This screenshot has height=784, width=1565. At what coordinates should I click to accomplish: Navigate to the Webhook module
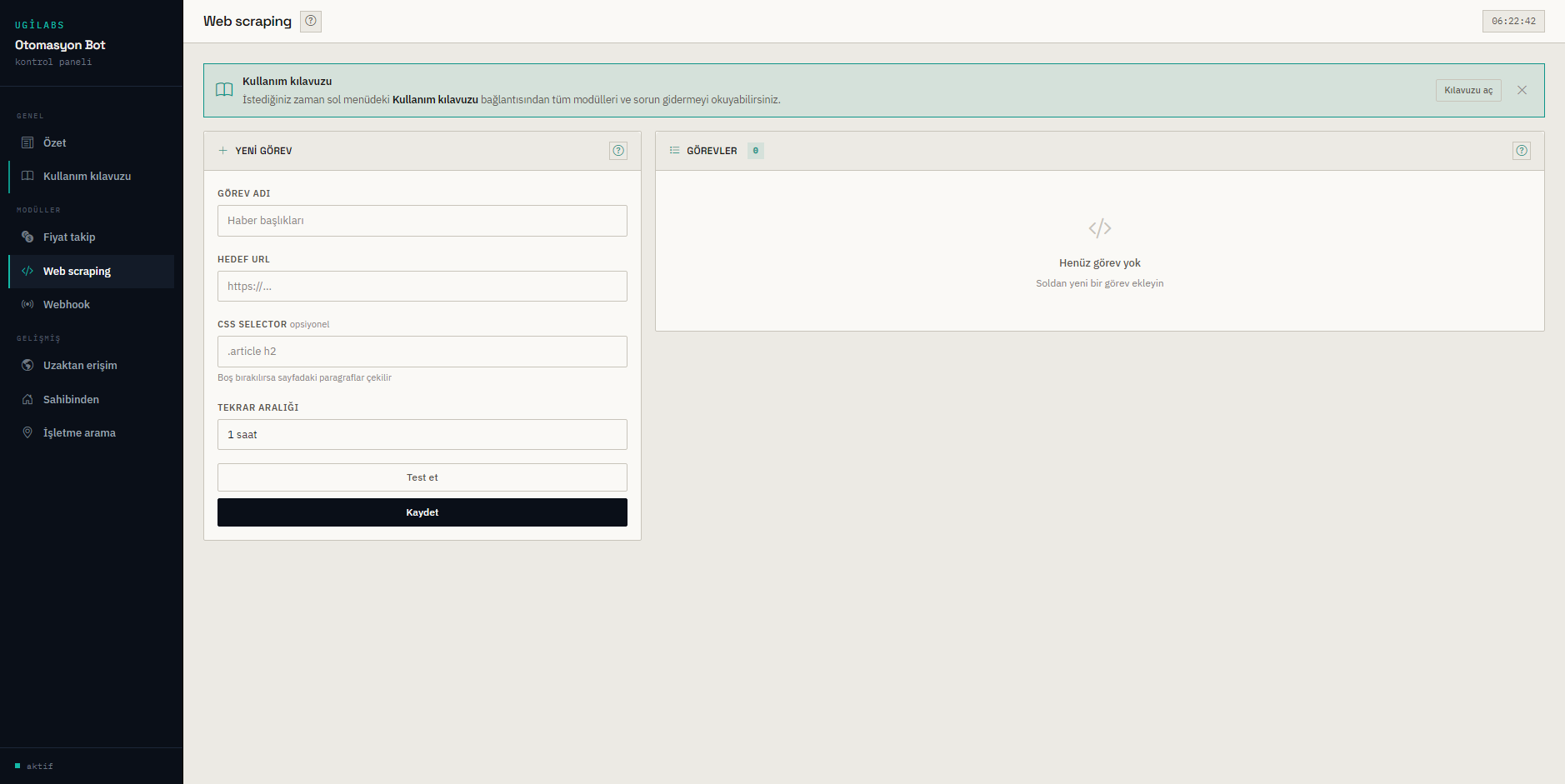coord(92,304)
